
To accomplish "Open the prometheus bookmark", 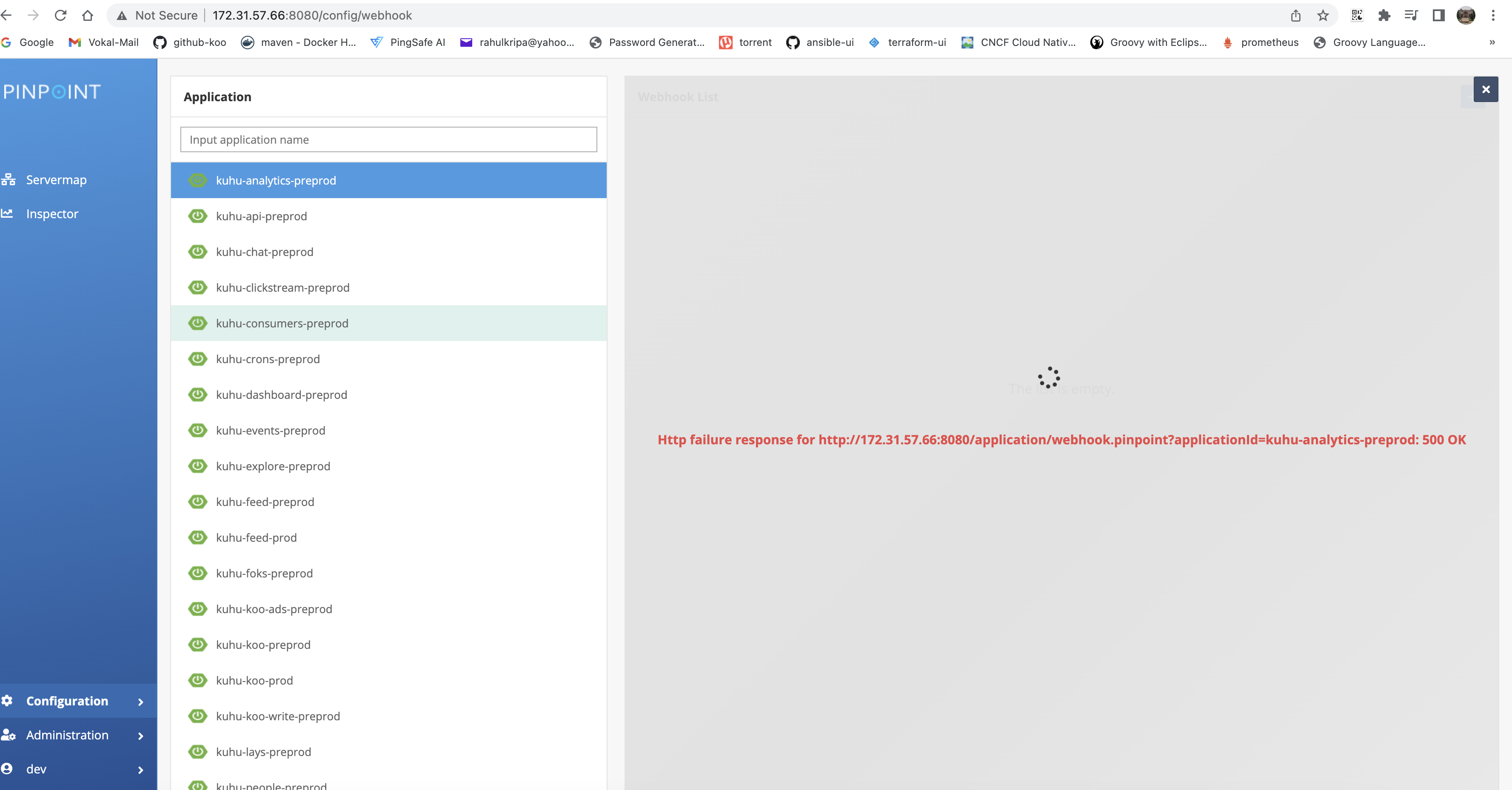I will pos(1269,42).
